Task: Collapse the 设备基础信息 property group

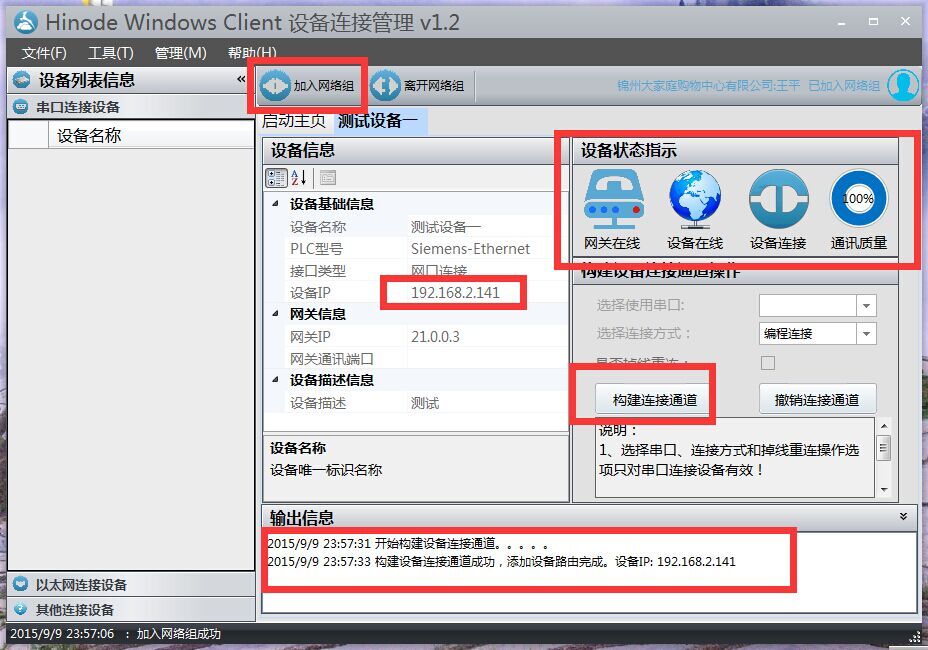Action: [276, 204]
